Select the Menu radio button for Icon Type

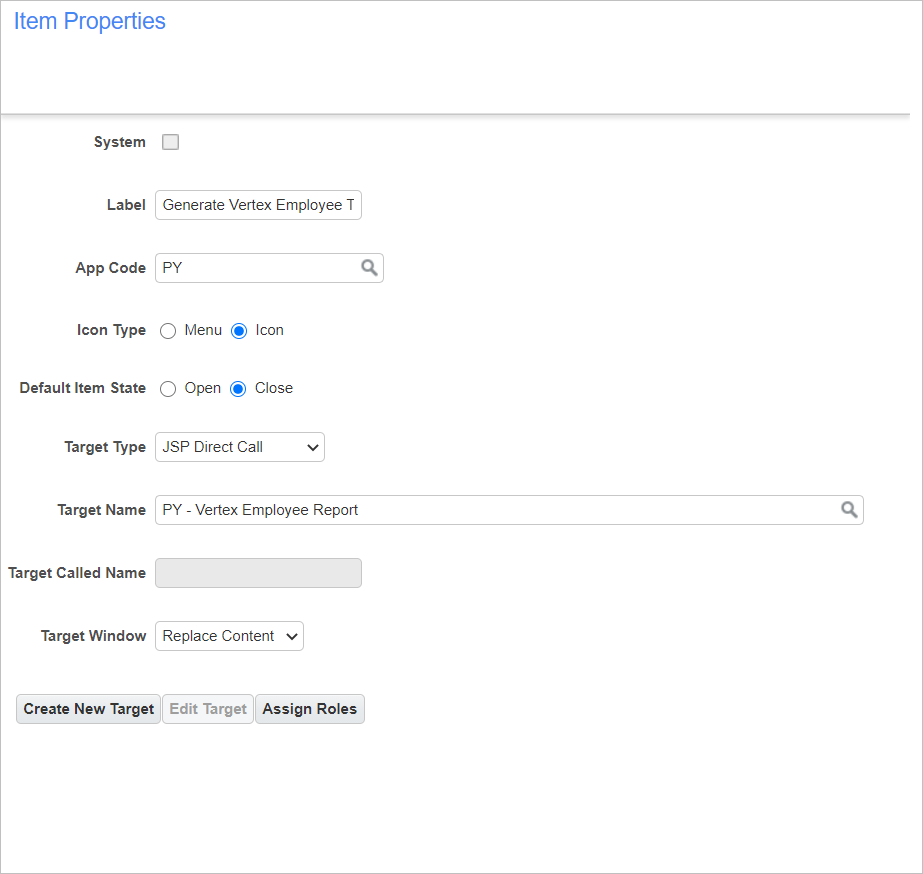point(168,331)
